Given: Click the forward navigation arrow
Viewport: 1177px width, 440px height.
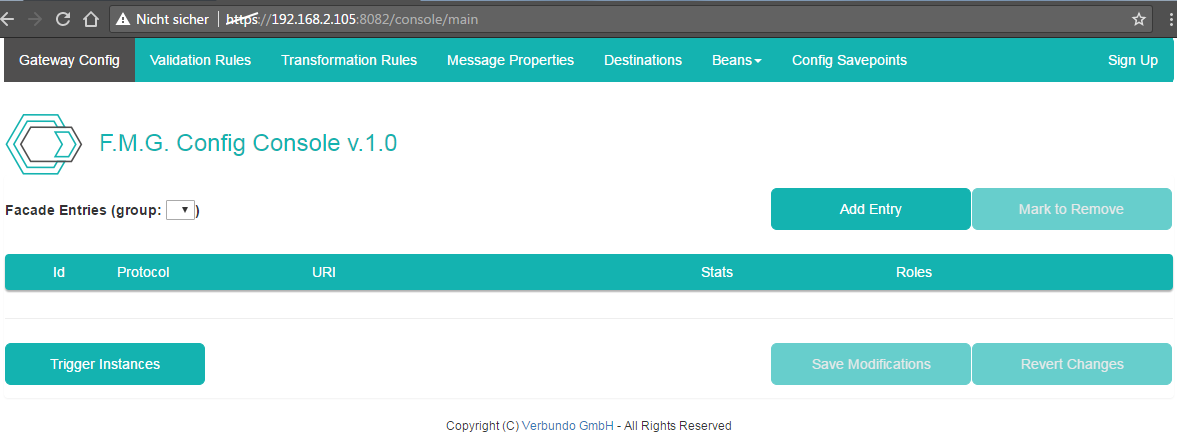Looking at the screenshot, I should [x=36, y=19].
